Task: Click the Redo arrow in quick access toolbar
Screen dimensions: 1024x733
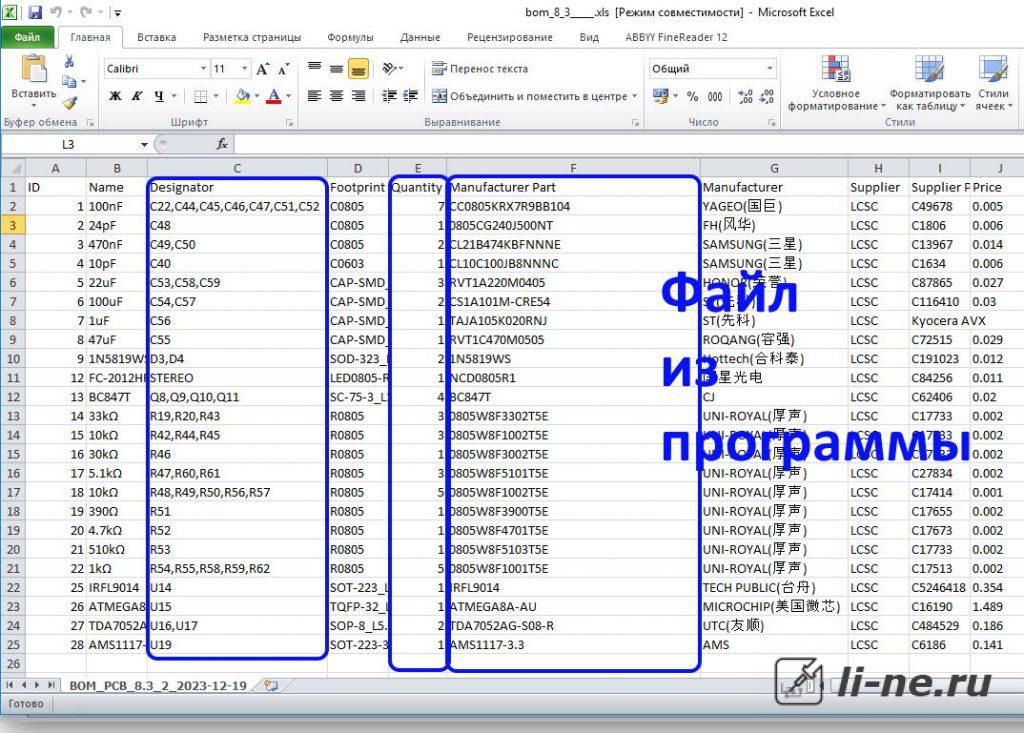Action: click(86, 12)
